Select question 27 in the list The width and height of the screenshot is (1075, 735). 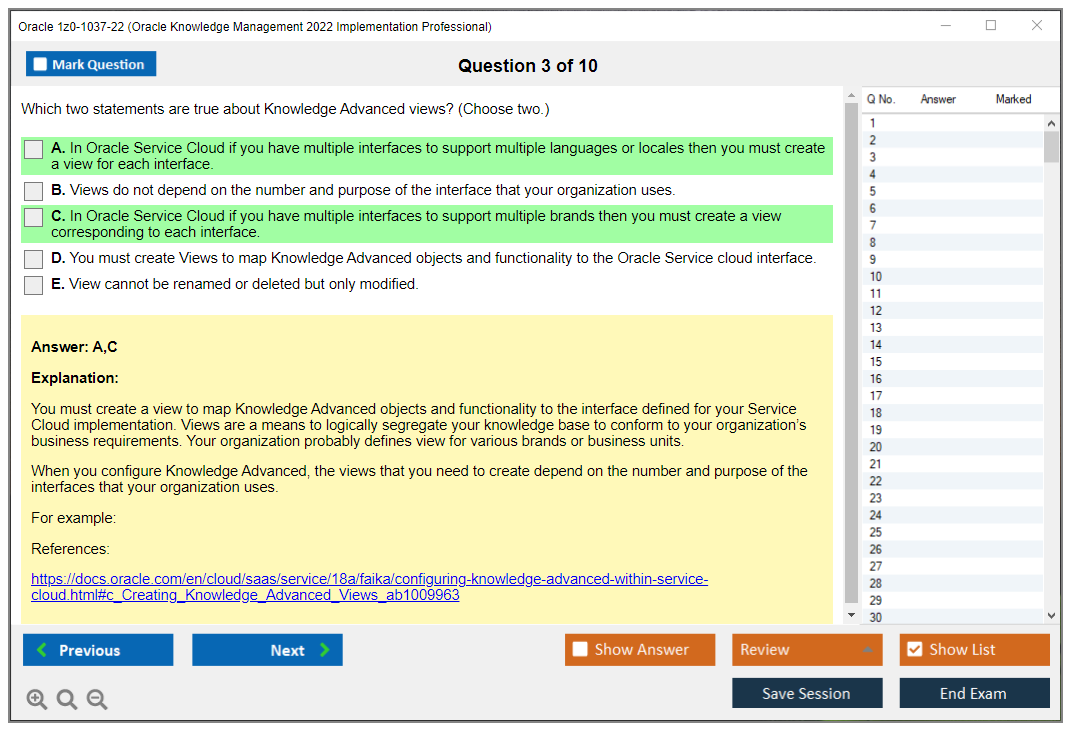953,566
